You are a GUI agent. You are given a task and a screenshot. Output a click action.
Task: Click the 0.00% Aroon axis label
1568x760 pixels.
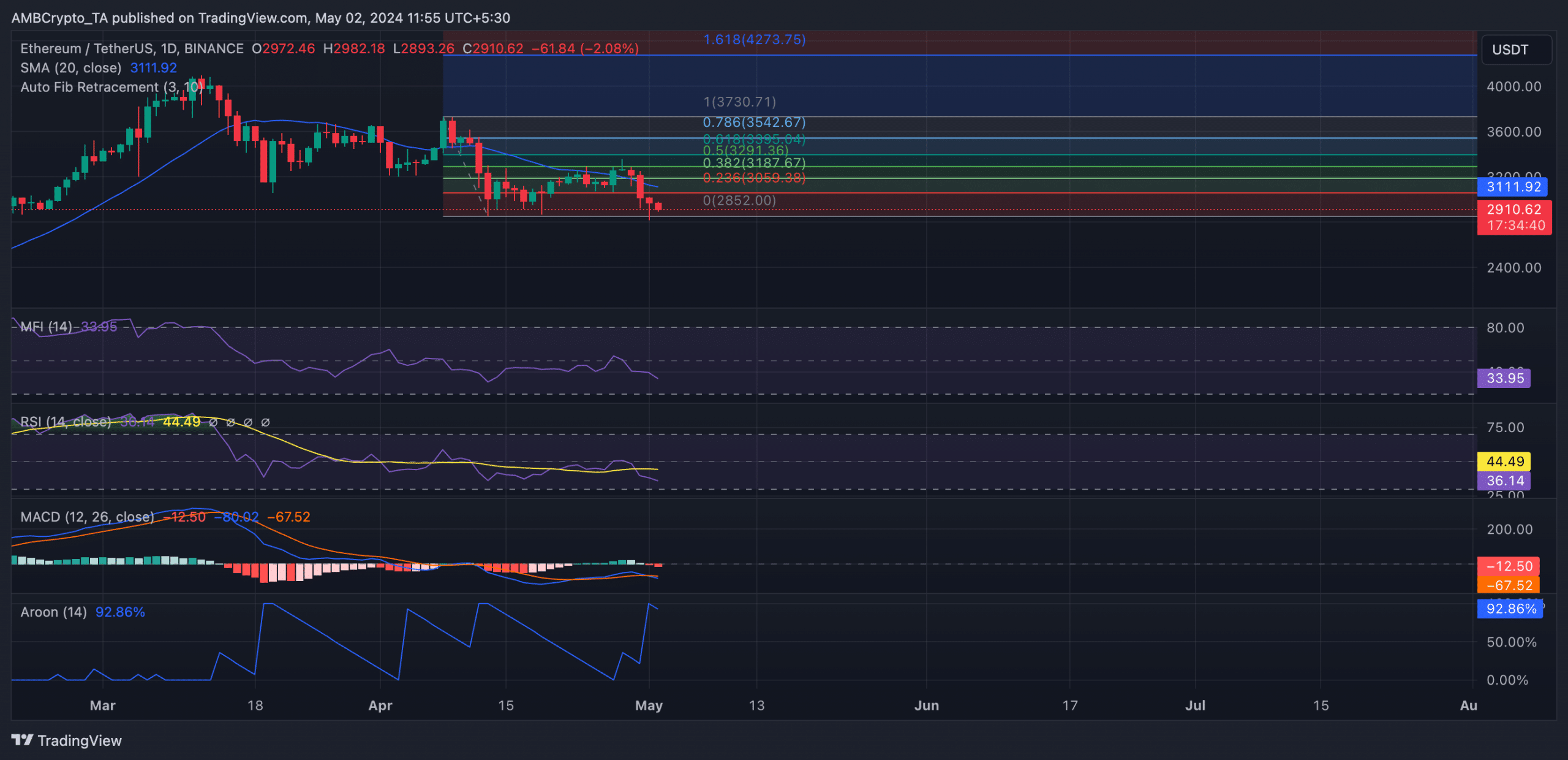pyautogui.click(x=1507, y=680)
